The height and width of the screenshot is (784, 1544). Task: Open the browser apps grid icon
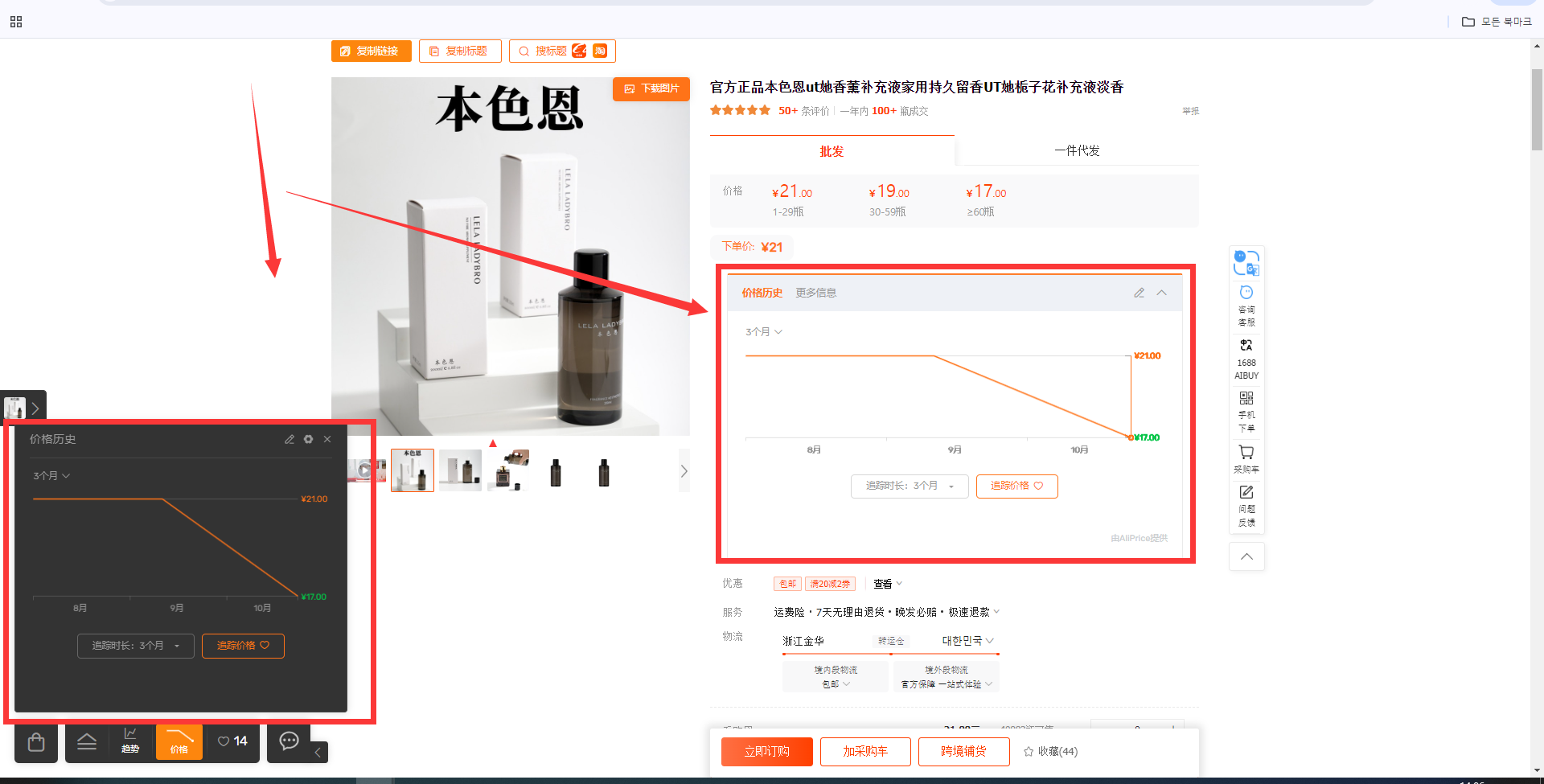pyautogui.click(x=16, y=22)
